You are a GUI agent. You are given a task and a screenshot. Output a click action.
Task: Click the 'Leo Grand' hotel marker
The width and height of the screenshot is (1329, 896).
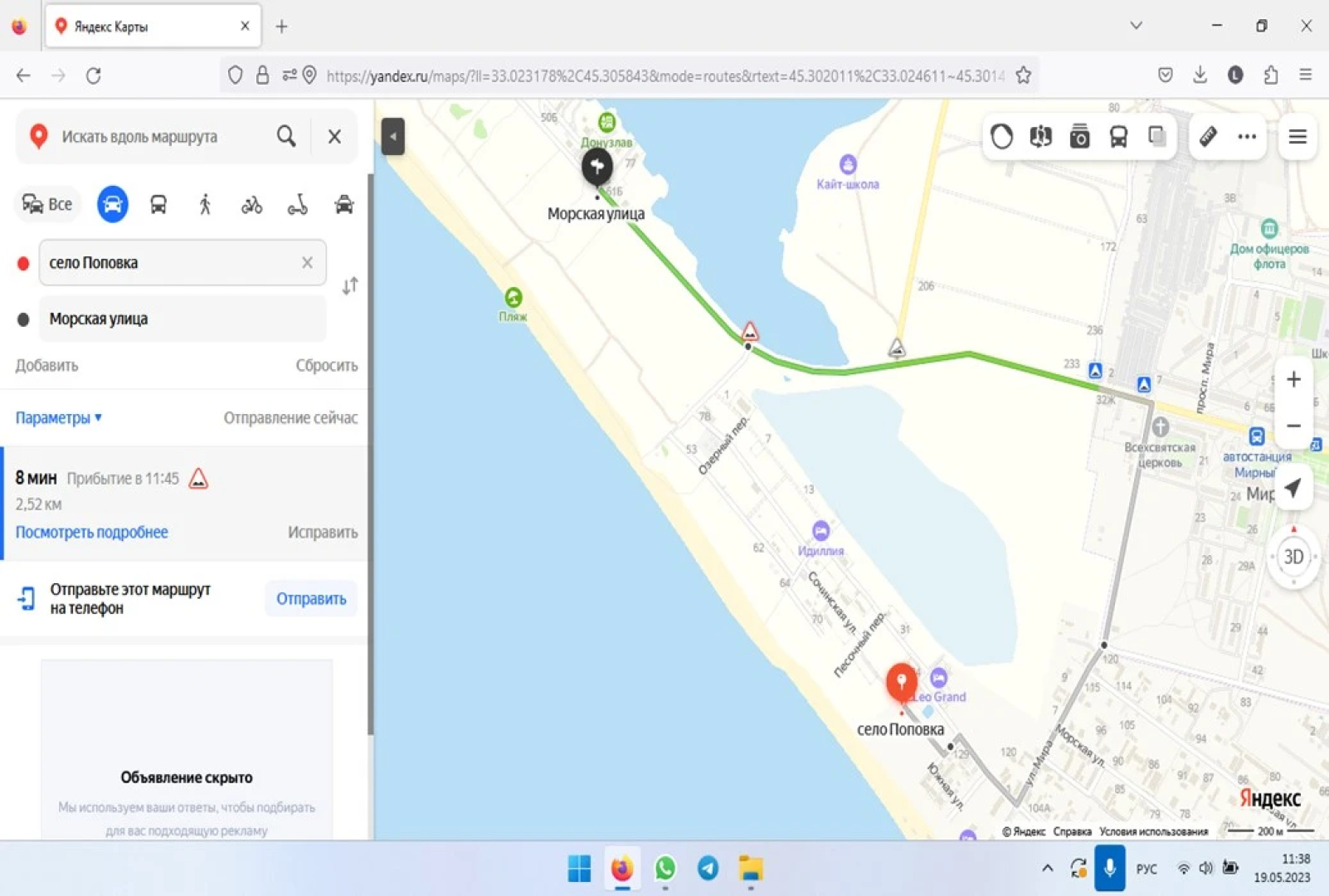pos(938,677)
